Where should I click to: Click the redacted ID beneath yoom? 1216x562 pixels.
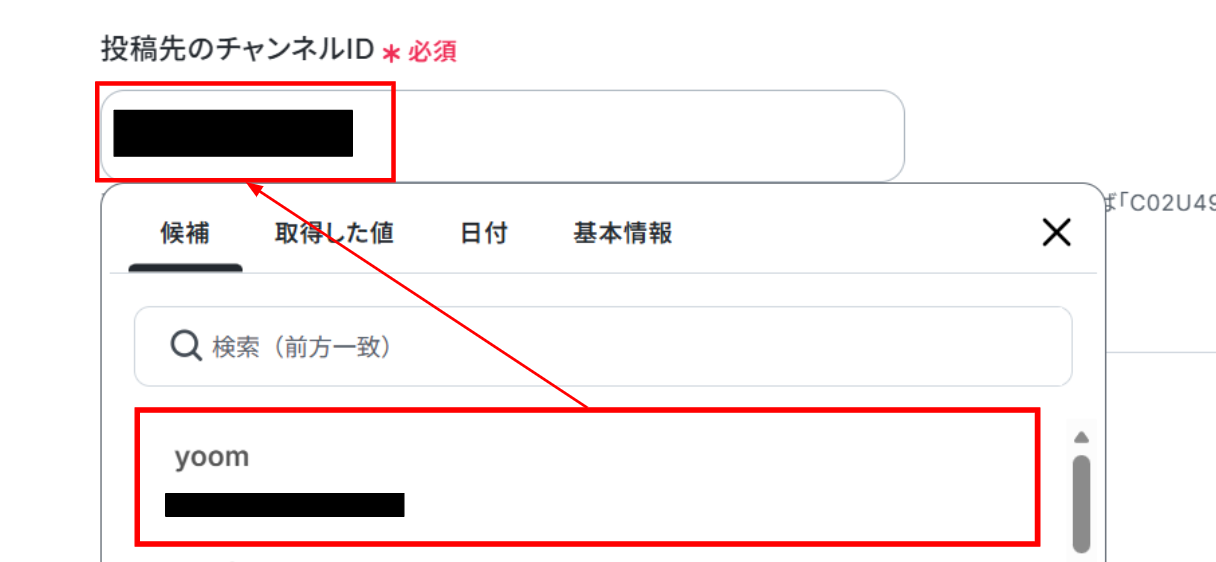(285, 505)
